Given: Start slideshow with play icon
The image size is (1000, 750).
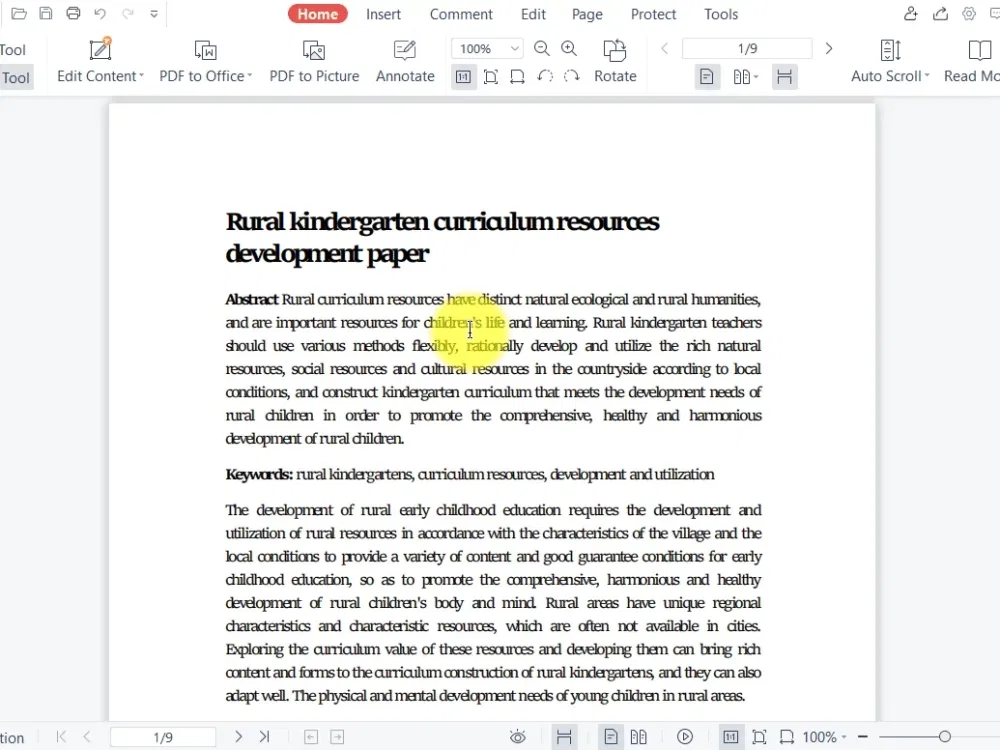Looking at the screenshot, I should point(685,737).
